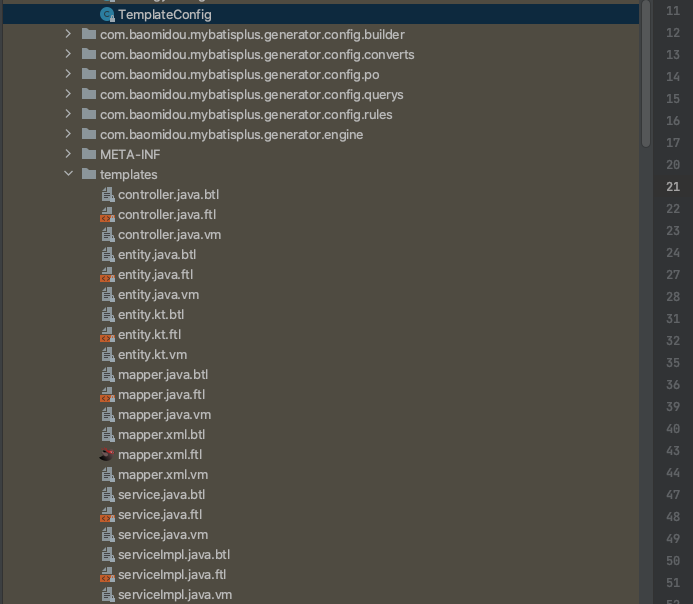Click the config.querys folder icon
Viewport: 693px width, 604px height.
pyautogui.click(x=89, y=94)
